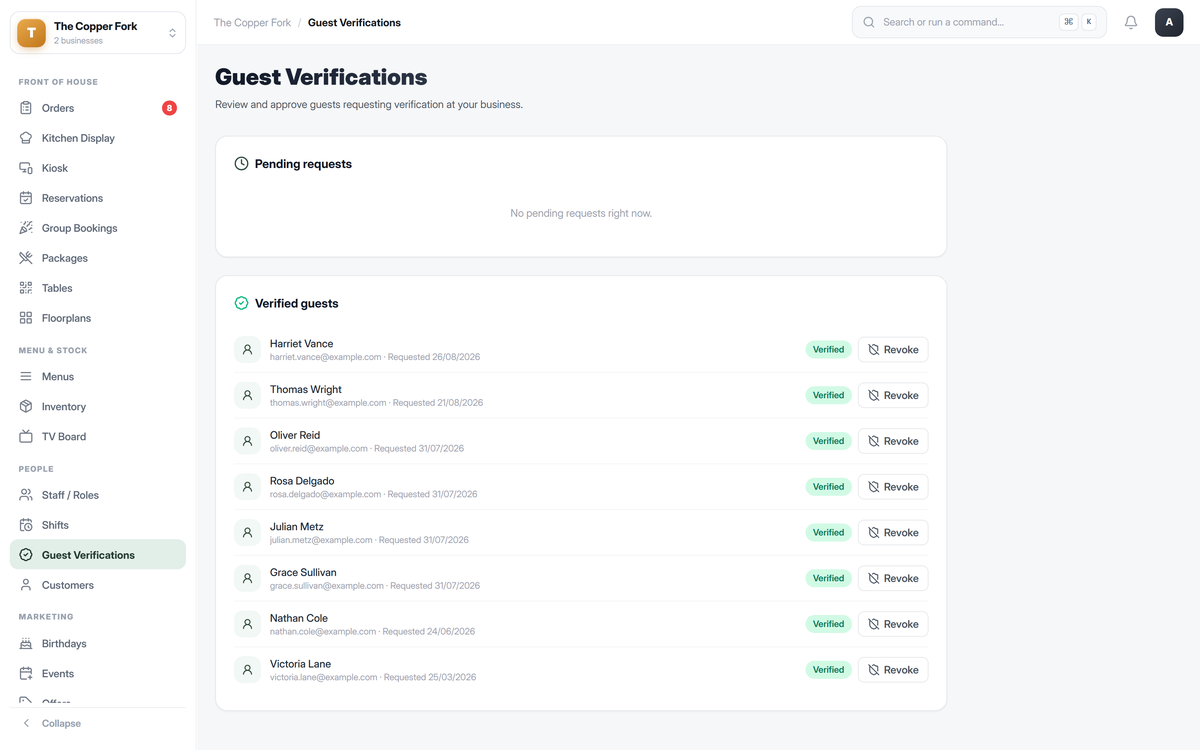Click Verified badge for Thomas Wright
Screen dimensions: 1200x750
(x=828, y=395)
